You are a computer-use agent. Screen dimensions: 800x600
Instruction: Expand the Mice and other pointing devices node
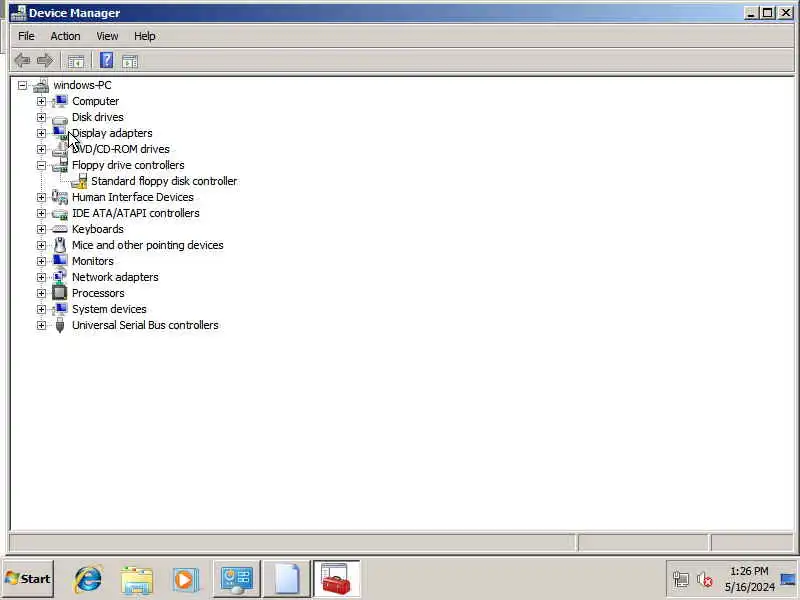click(x=41, y=245)
